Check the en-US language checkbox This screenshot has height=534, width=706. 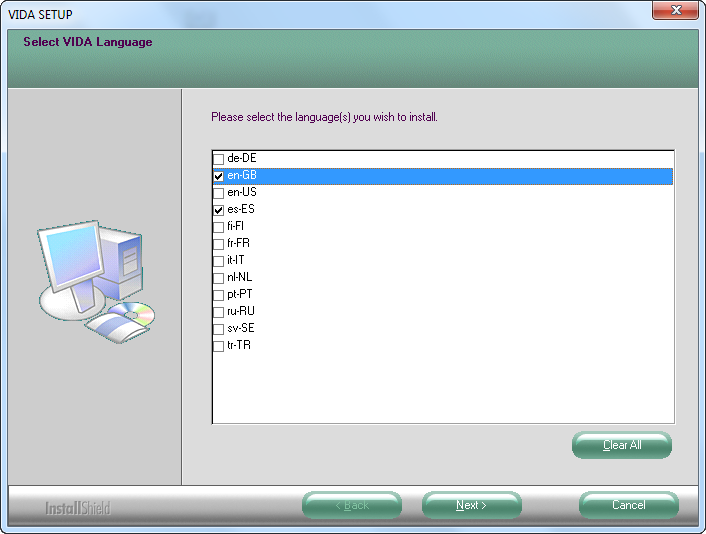218,193
